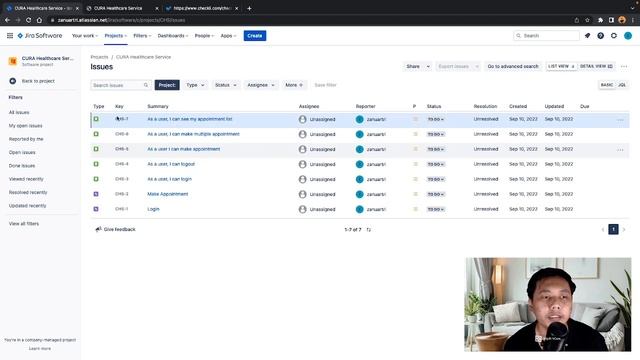Open the Make Appointment epic link
The width and height of the screenshot is (640, 360).
coord(168,194)
